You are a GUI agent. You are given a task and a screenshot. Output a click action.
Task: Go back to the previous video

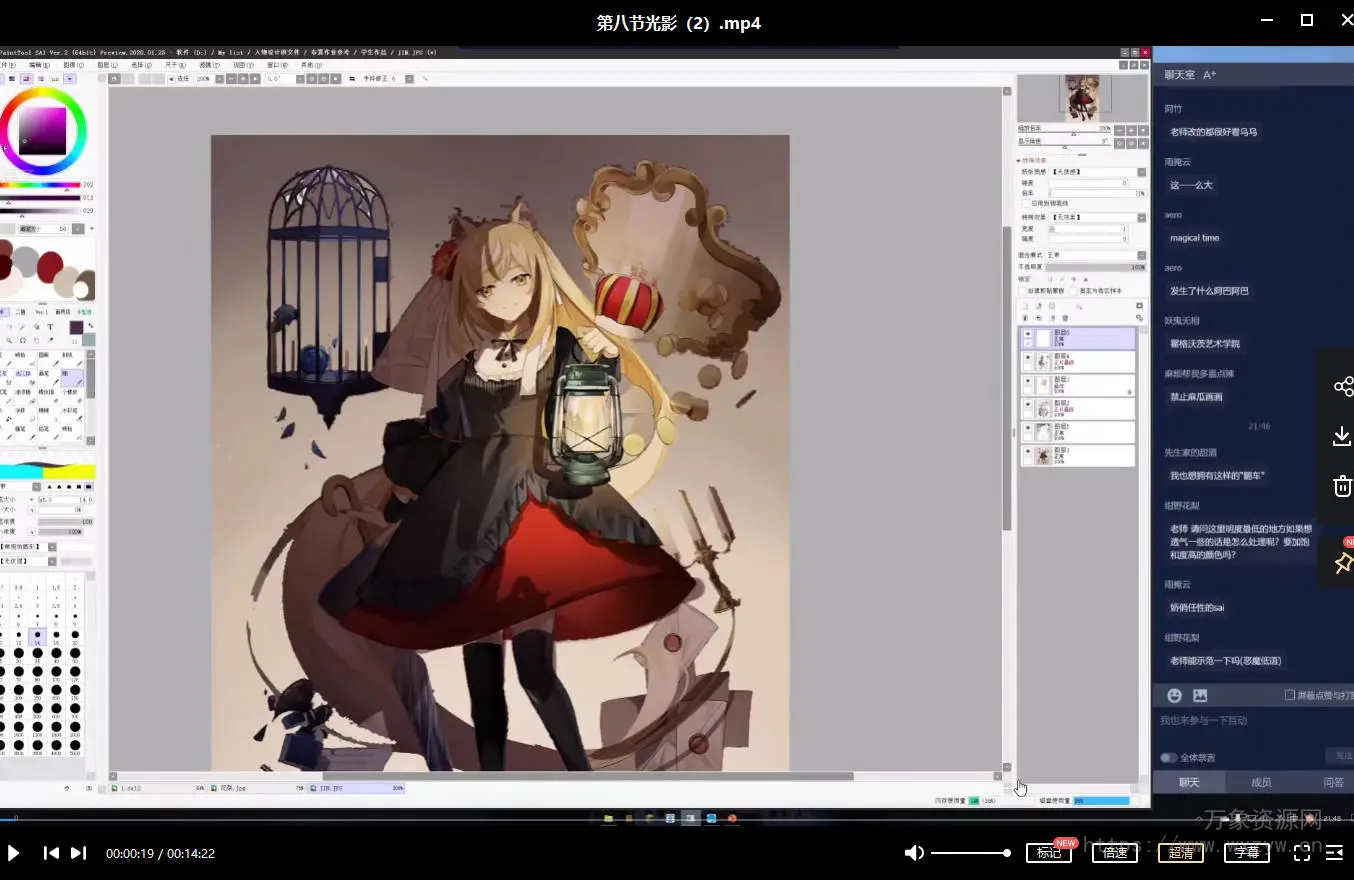point(51,853)
